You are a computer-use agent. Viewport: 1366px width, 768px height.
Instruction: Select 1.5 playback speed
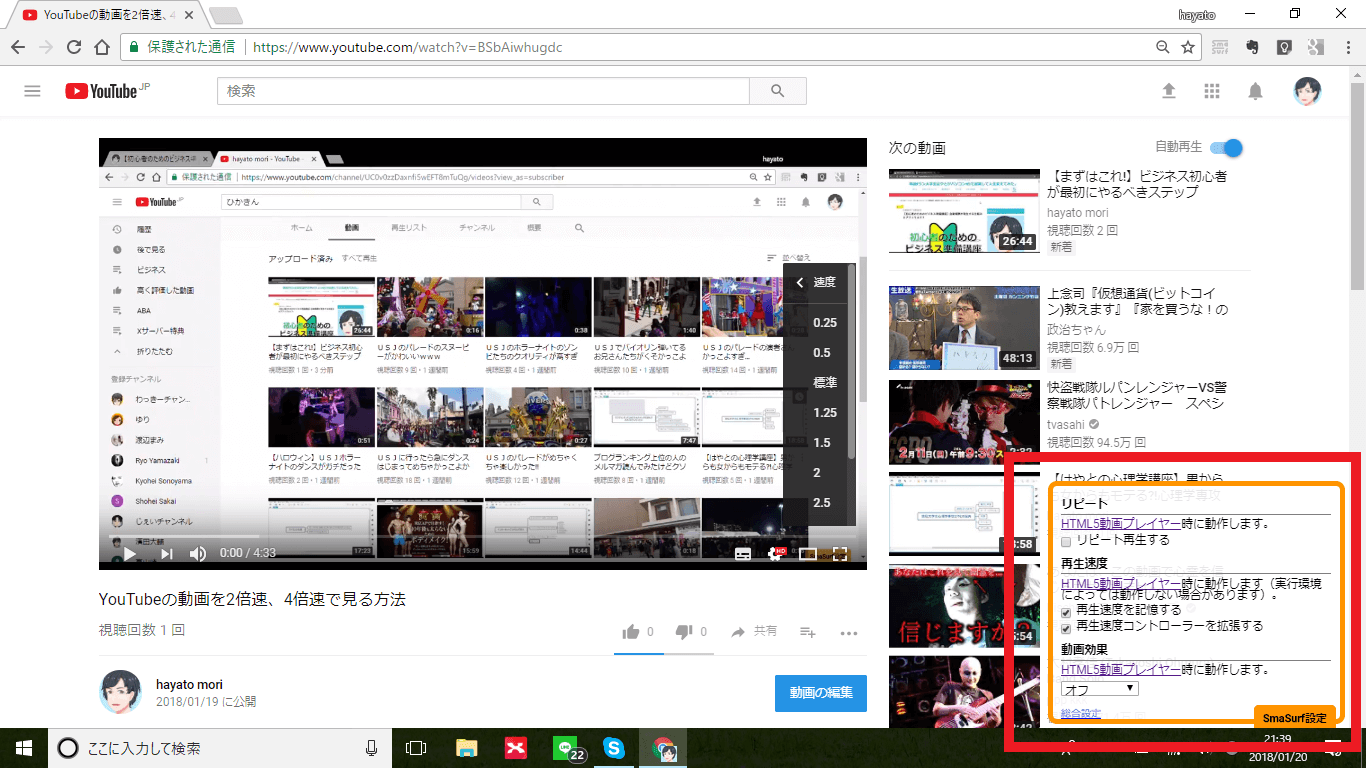822,443
